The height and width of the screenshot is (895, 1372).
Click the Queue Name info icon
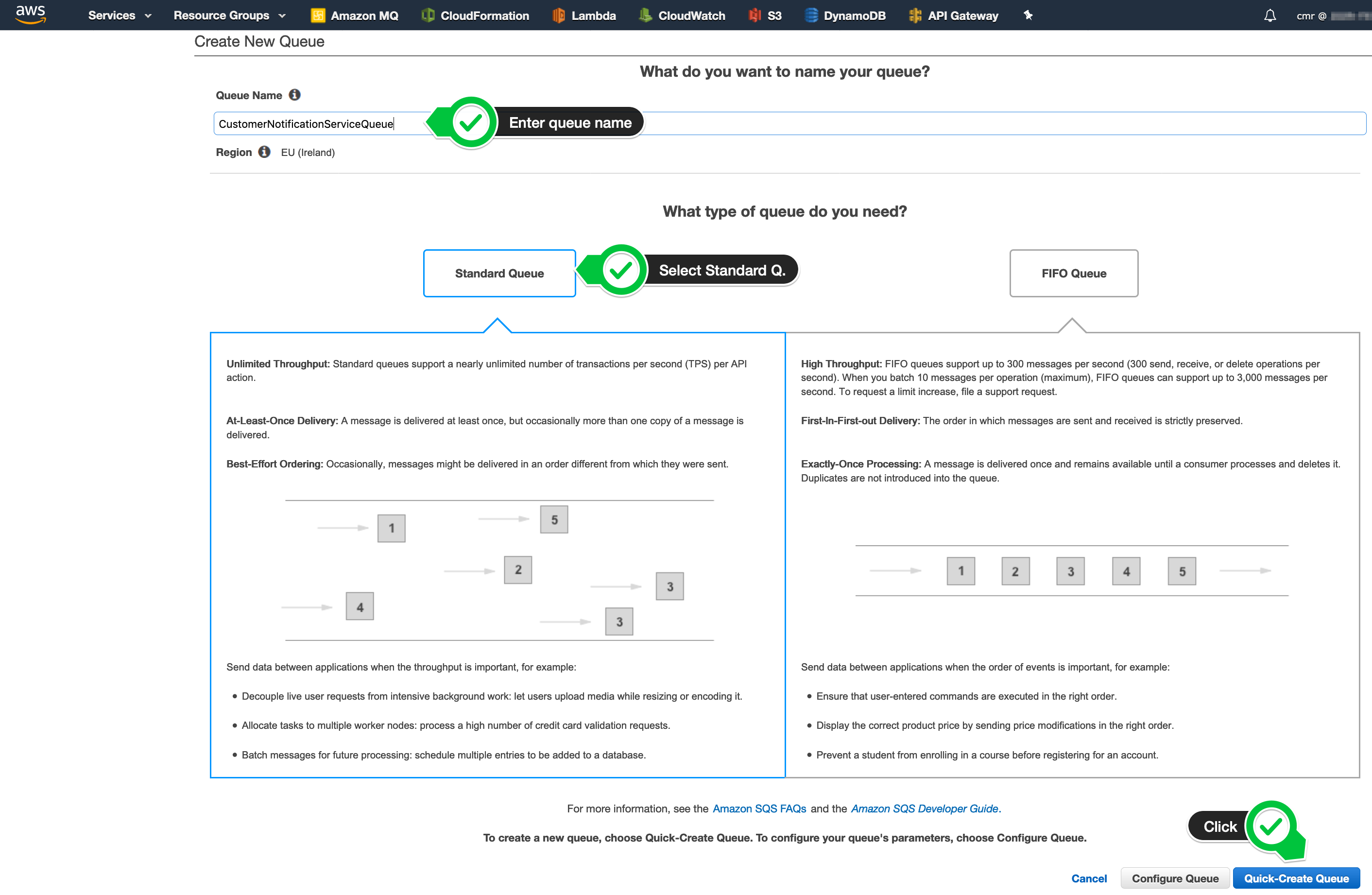(x=294, y=95)
